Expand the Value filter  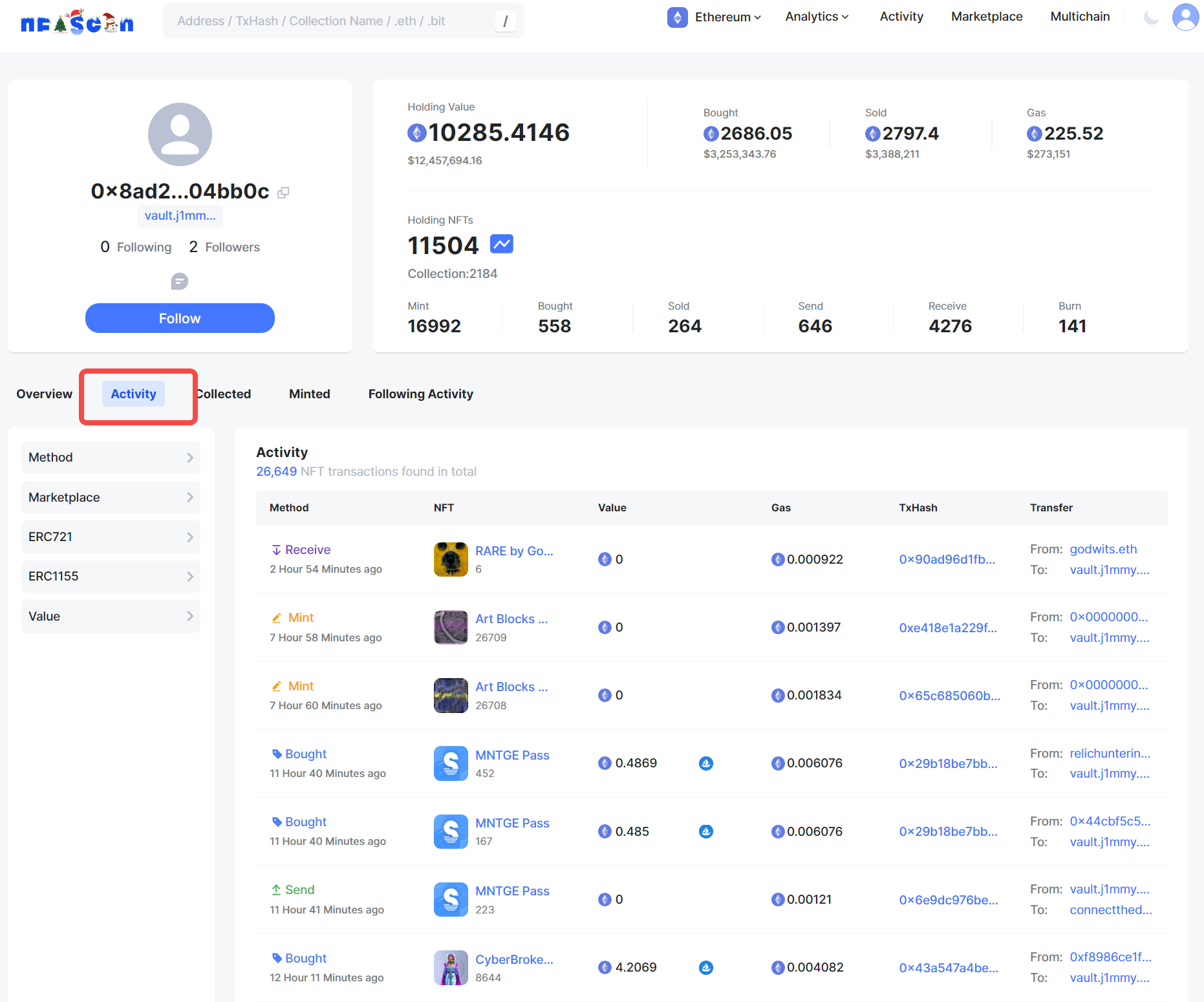tap(111, 617)
